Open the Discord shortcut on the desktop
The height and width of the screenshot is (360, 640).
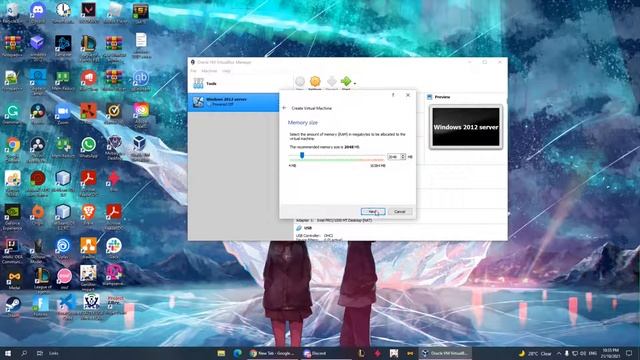coord(38,12)
